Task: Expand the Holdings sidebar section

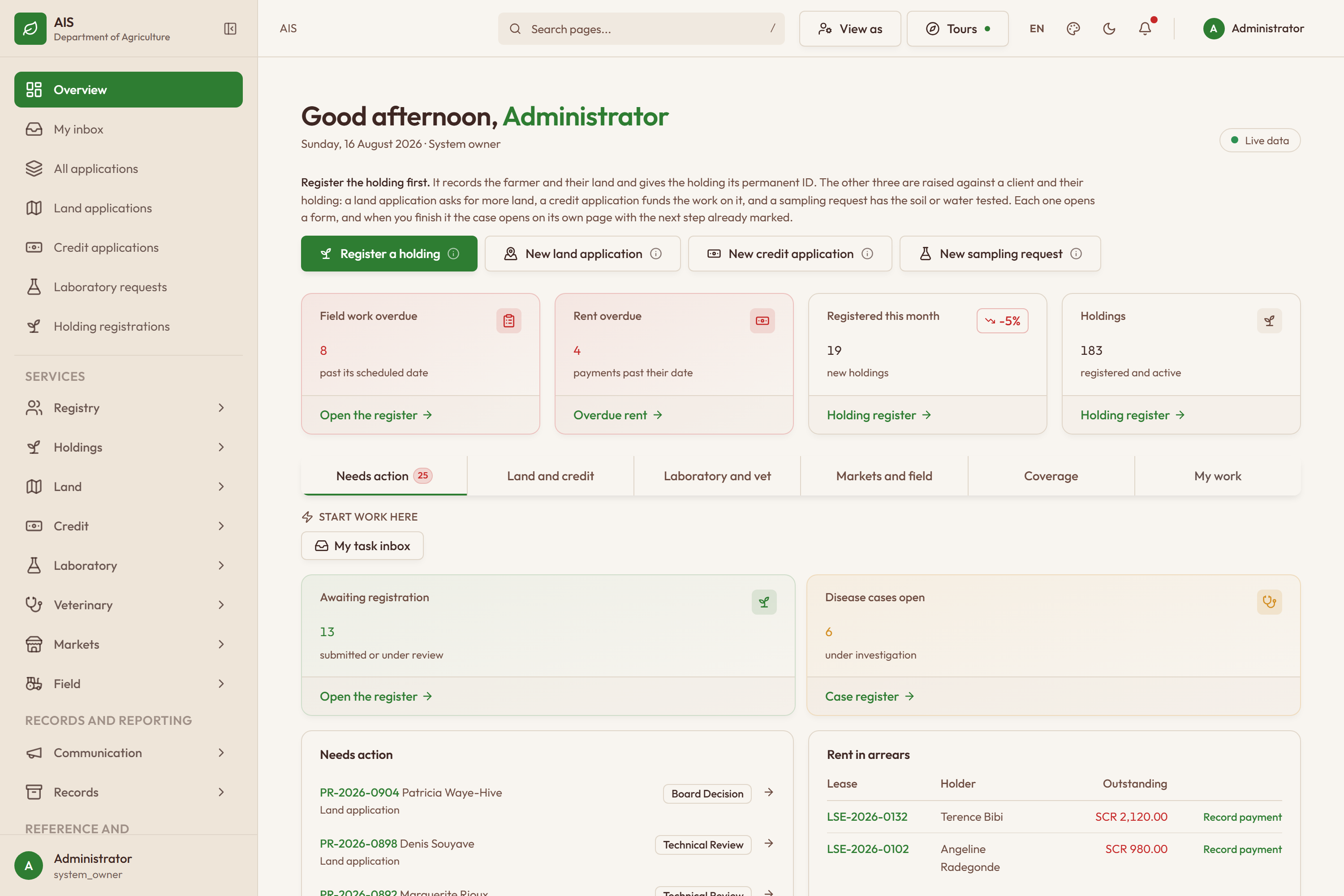Action: click(128, 447)
